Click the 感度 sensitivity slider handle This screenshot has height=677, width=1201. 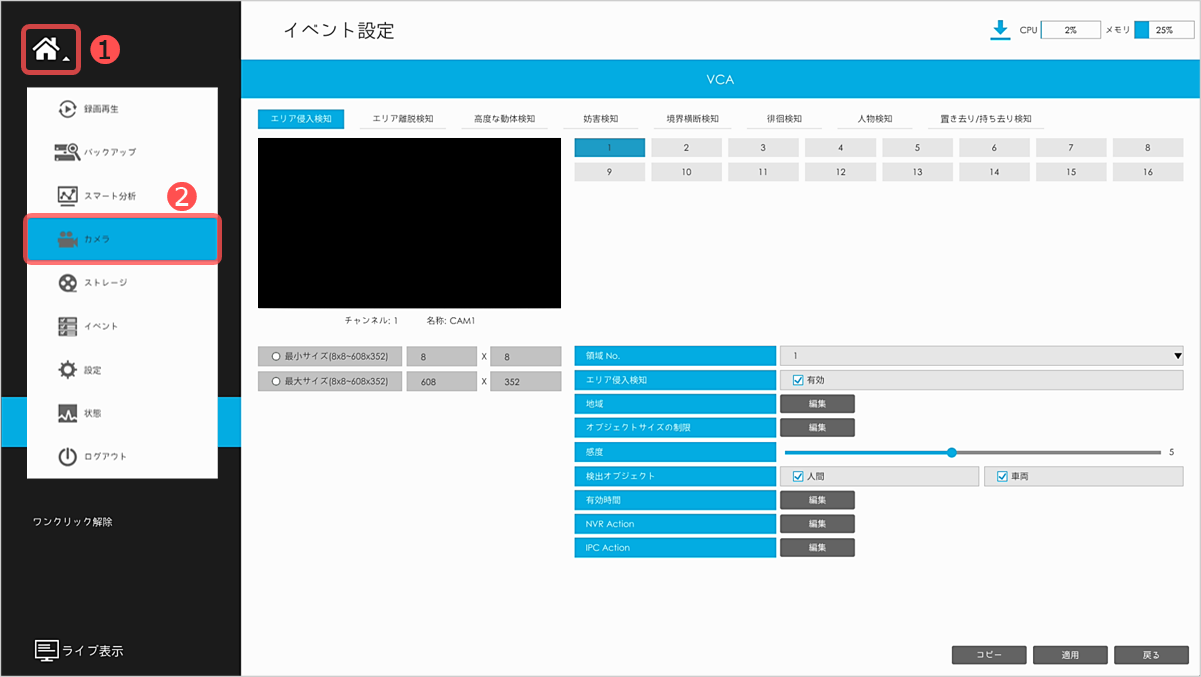tap(951, 452)
